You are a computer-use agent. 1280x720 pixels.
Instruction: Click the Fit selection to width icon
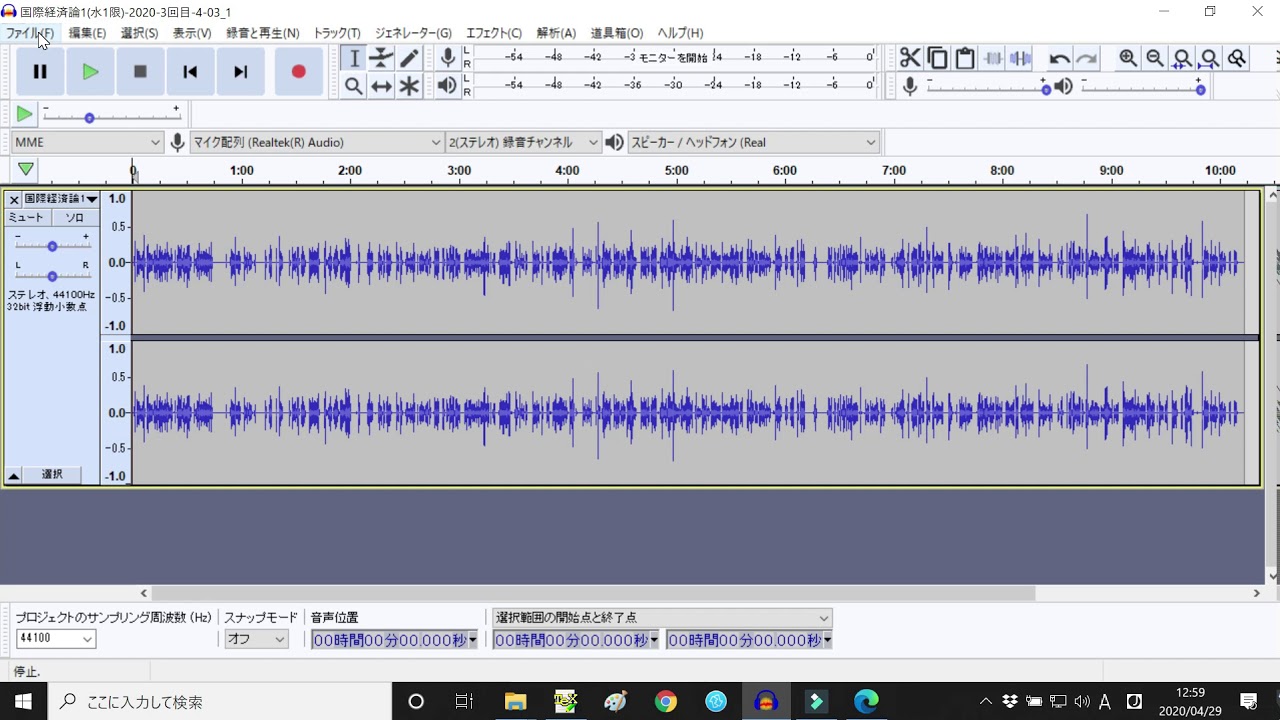pyautogui.click(x=1182, y=58)
